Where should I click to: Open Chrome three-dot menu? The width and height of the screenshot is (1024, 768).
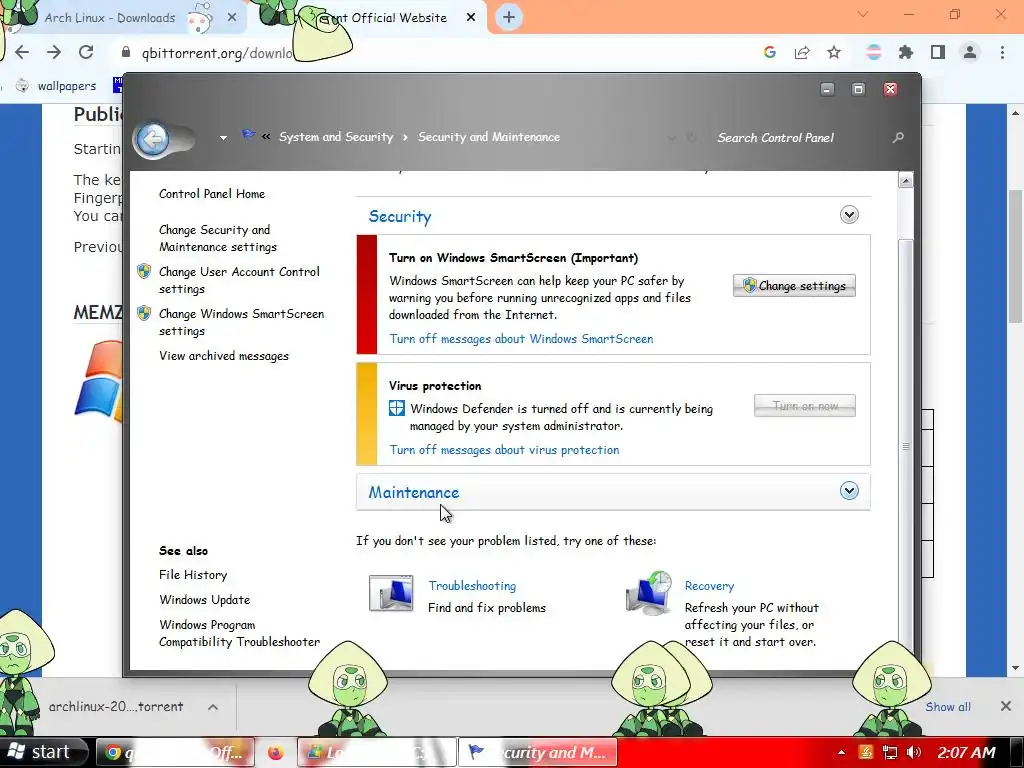[1002, 52]
